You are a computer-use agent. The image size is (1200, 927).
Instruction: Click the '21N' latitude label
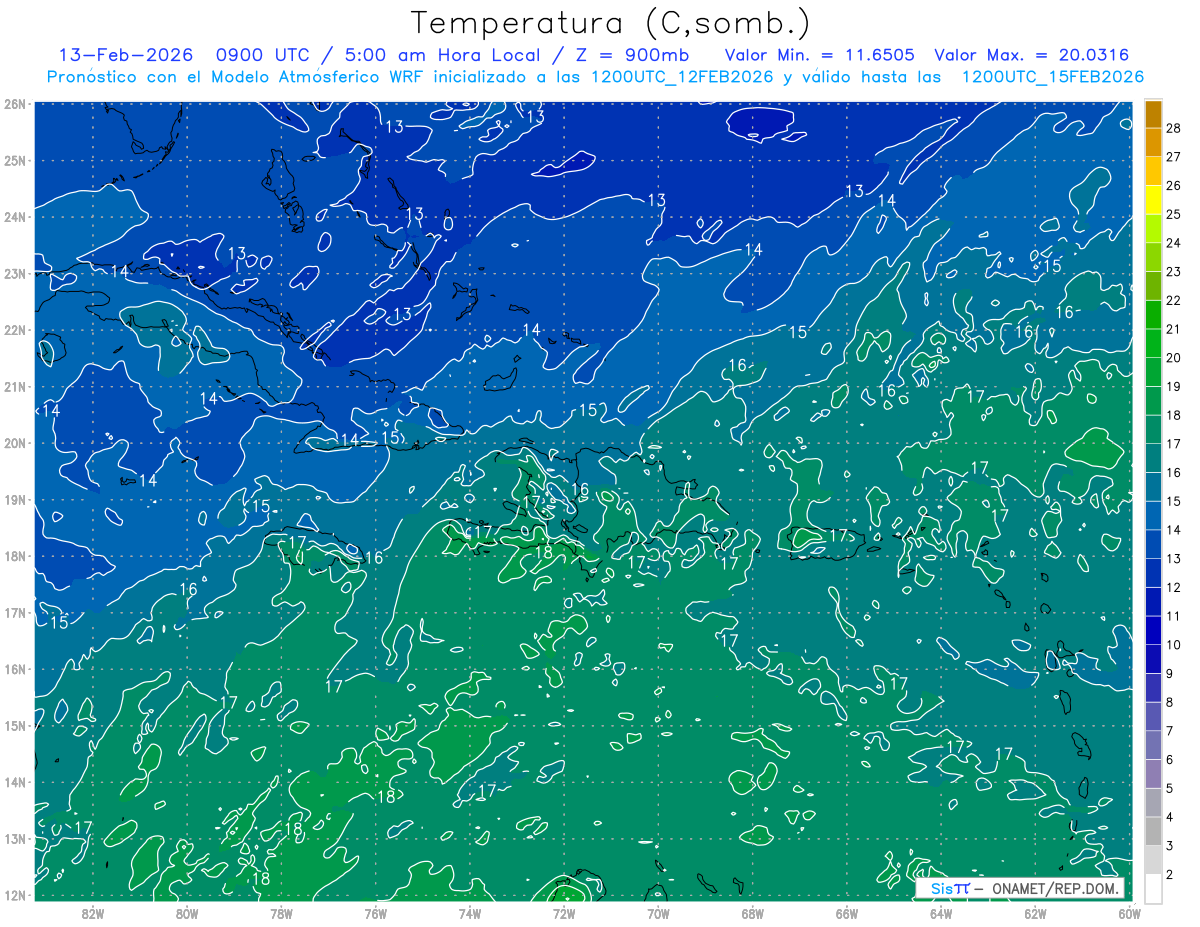point(14,386)
